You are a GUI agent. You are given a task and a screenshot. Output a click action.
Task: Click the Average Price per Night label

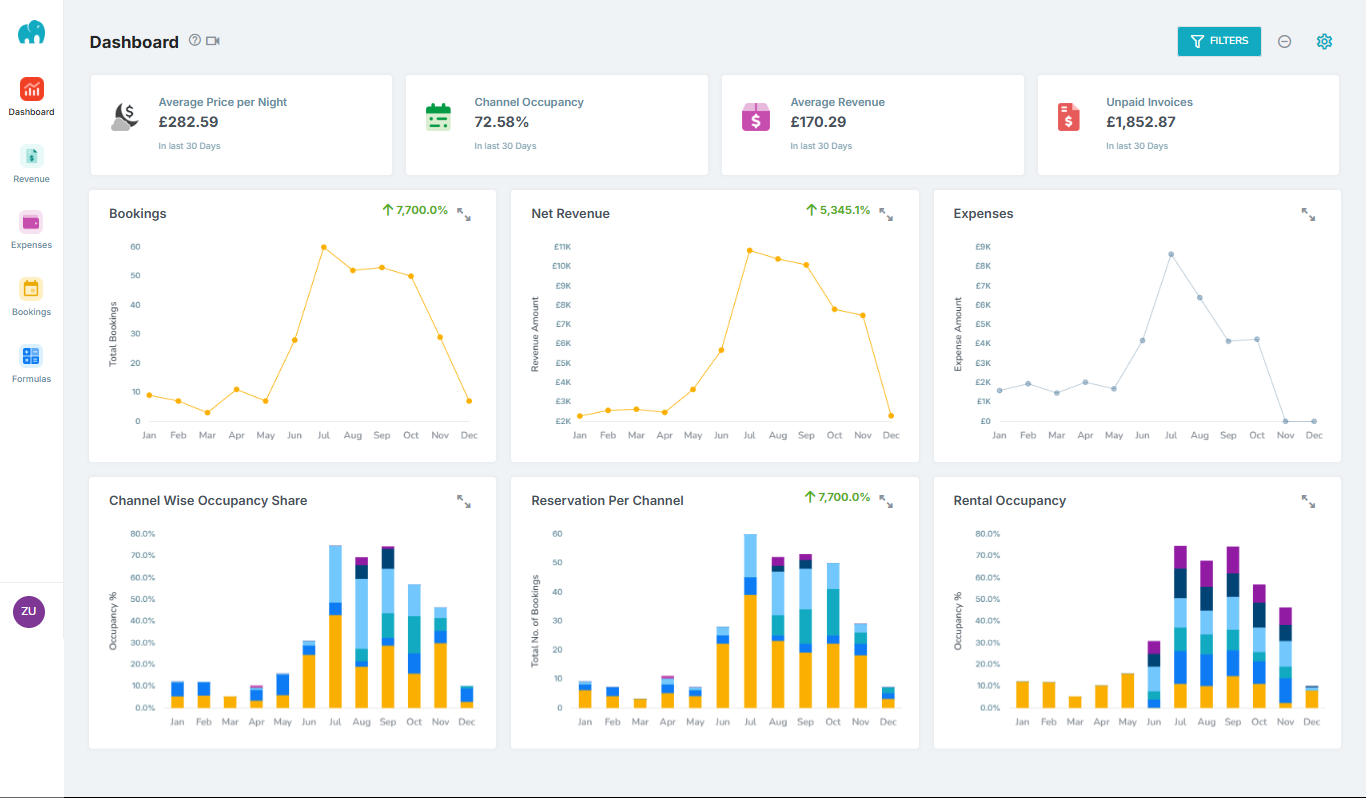tap(223, 102)
